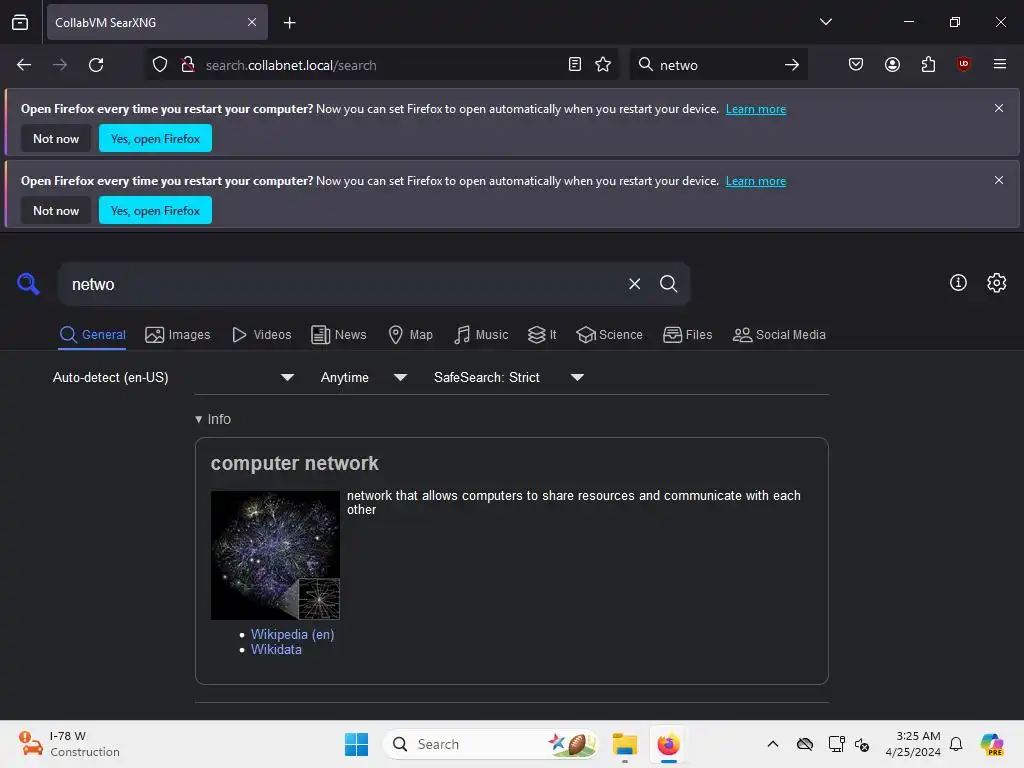Dismiss the second Open Firefox notification
This screenshot has height=768, width=1024.
point(999,180)
